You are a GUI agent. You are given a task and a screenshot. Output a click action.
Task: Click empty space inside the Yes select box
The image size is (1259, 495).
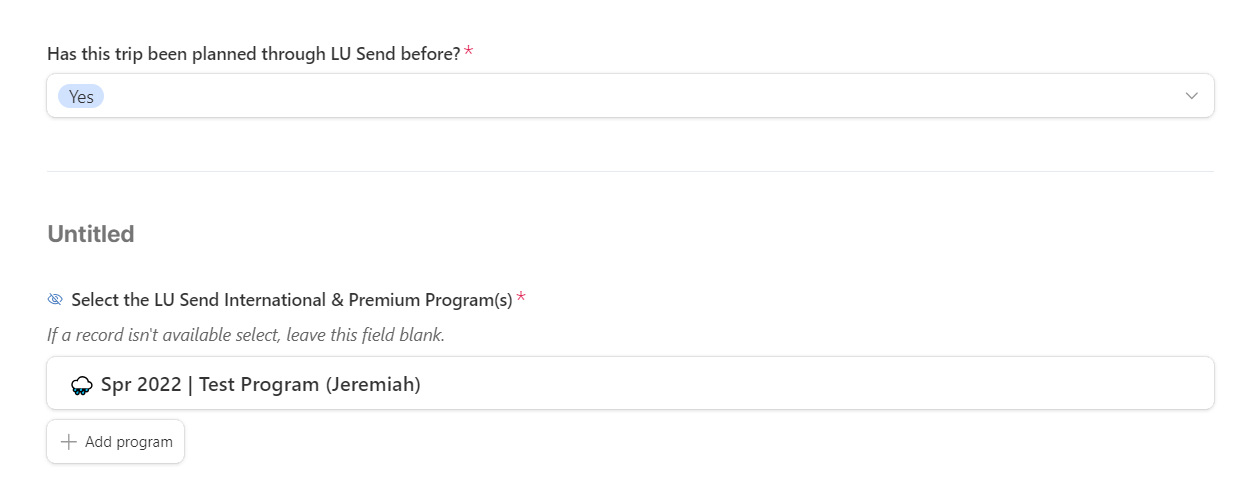[x=640, y=96]
